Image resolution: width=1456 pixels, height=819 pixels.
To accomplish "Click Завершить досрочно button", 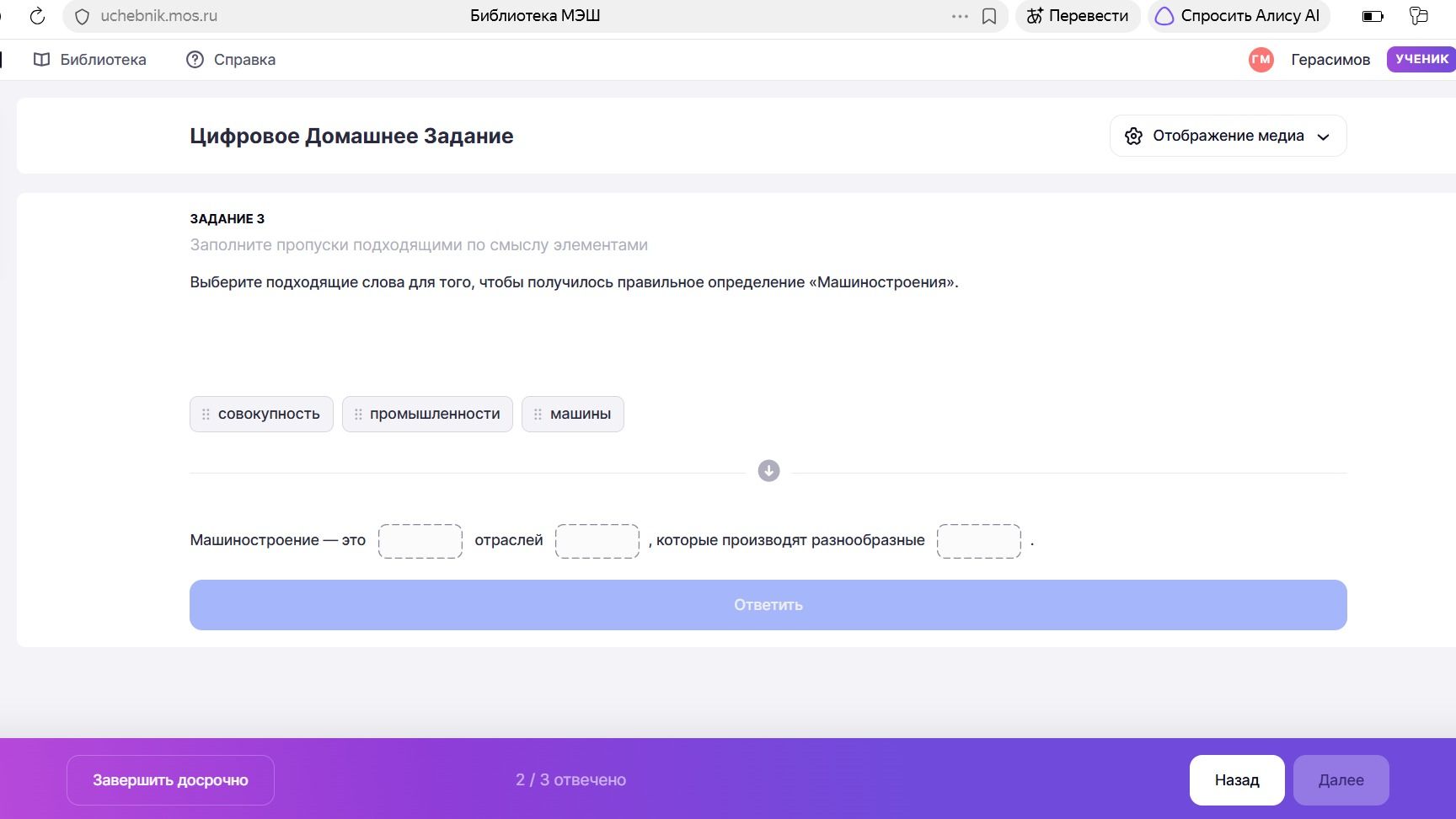I will (x=170, y=780).
